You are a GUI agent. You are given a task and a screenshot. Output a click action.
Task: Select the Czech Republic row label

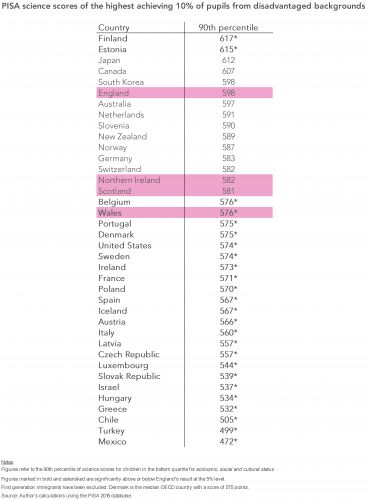click(x=129, y=354)
